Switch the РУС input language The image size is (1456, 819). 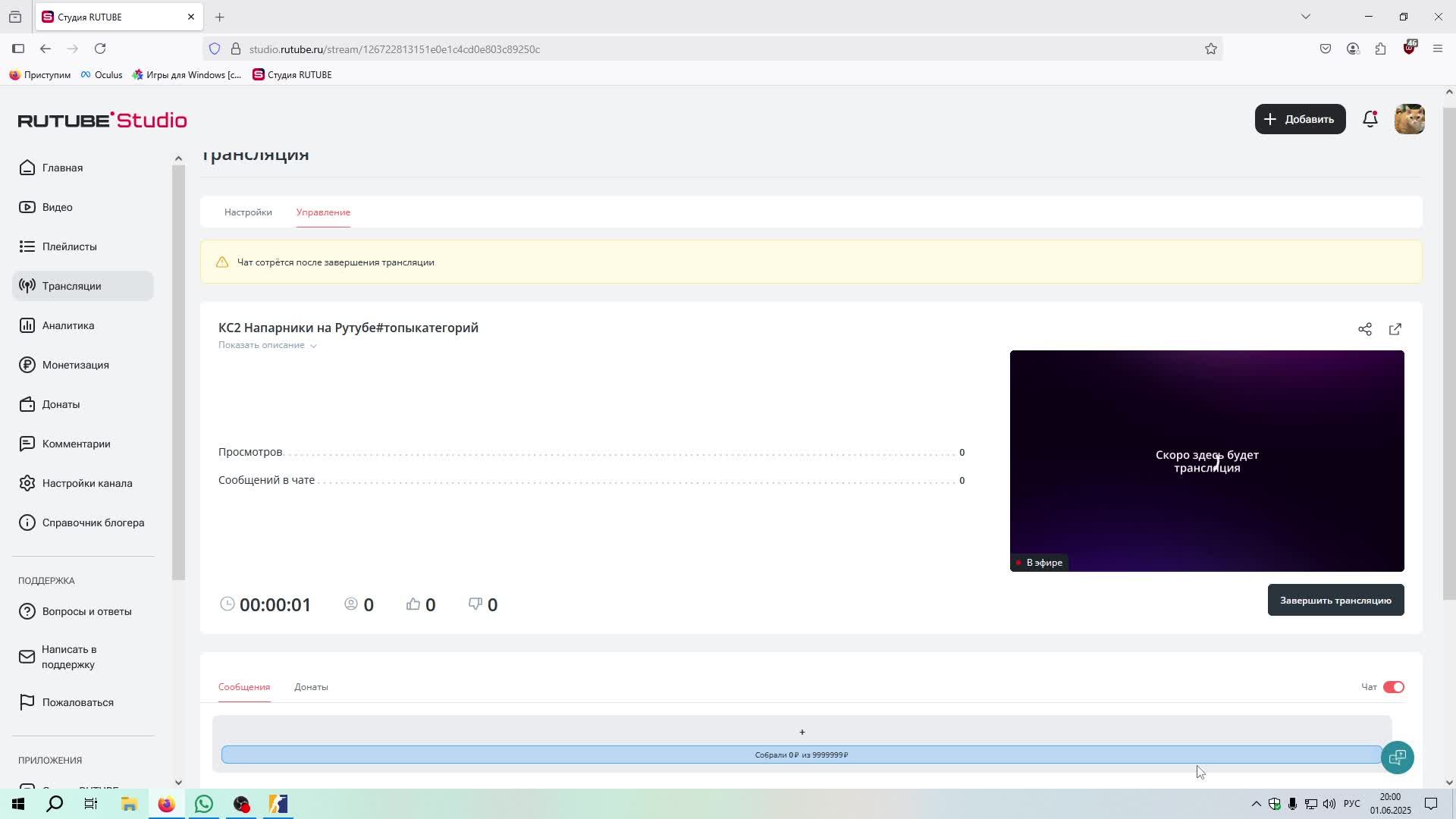point(1351,804)
